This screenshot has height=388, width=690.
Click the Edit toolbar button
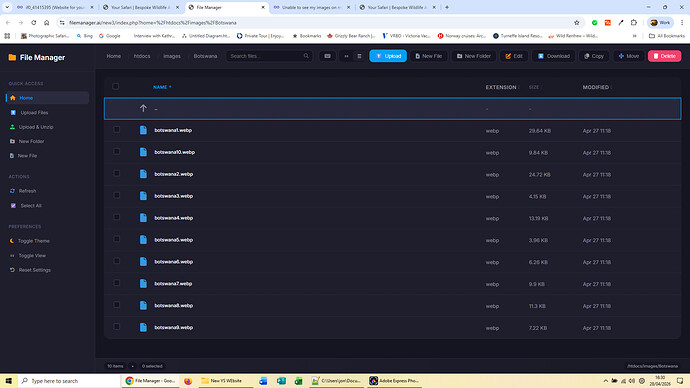(514, 56)
